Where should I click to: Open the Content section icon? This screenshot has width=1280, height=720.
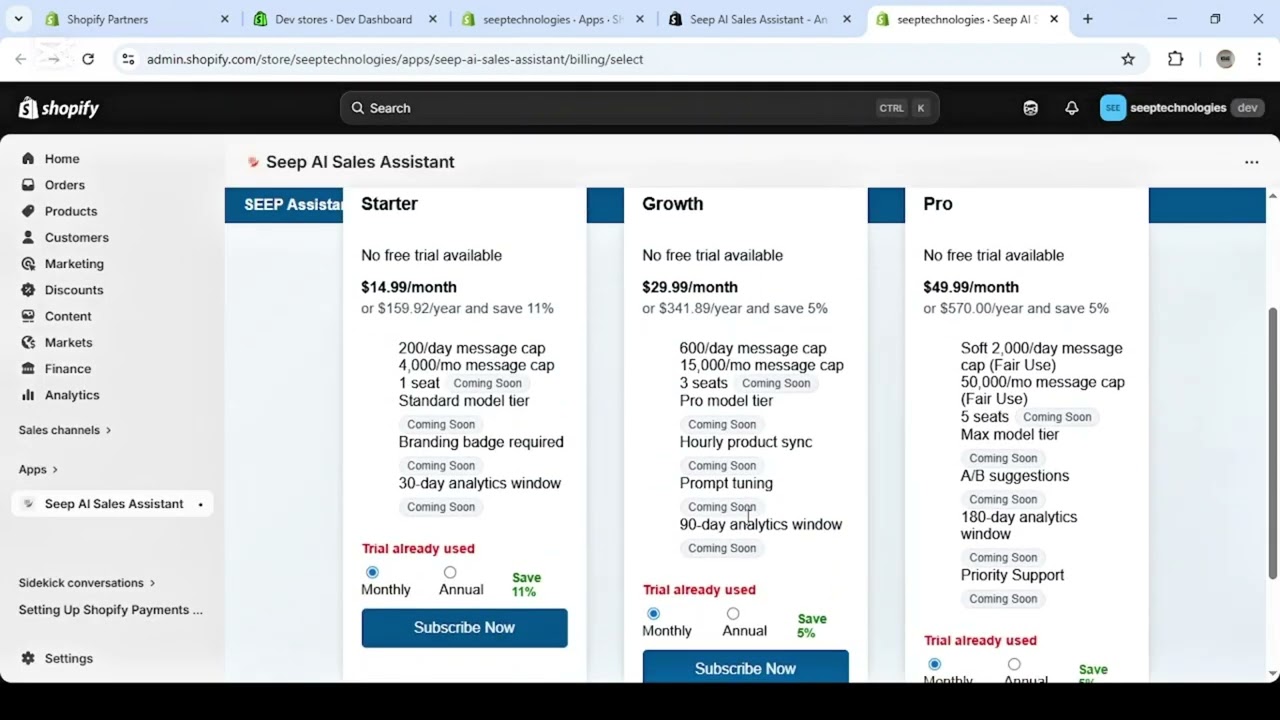tap(28, 316)
